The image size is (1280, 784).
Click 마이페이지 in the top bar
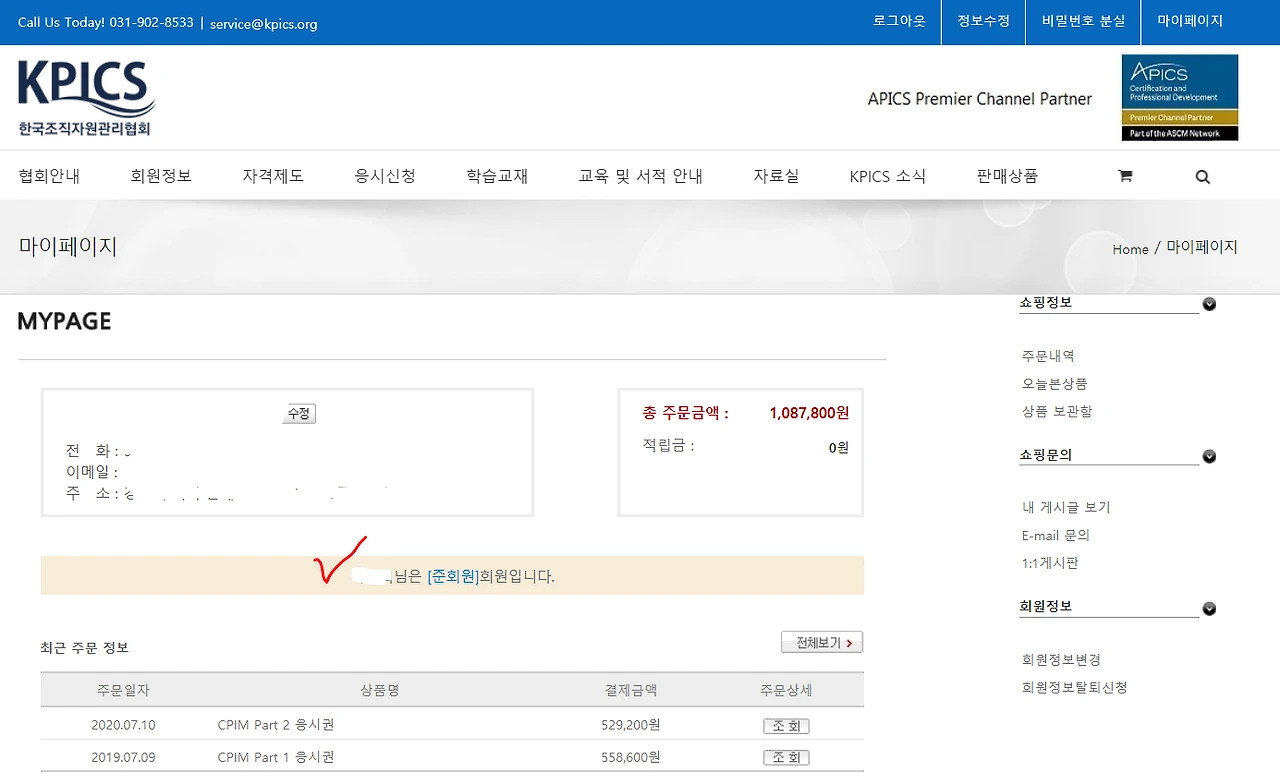[1190, 21]
